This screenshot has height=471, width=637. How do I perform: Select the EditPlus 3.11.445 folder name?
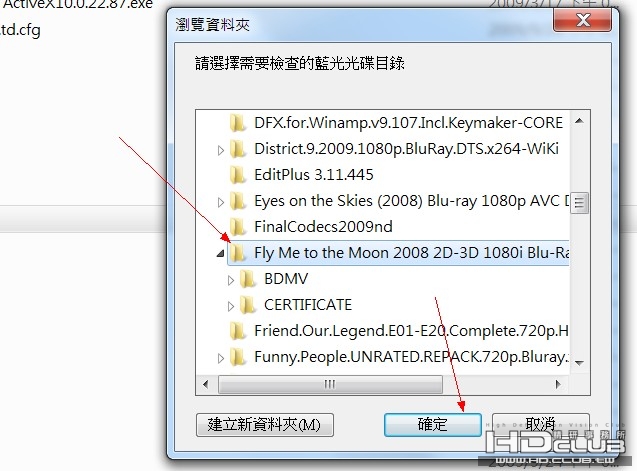314,175
